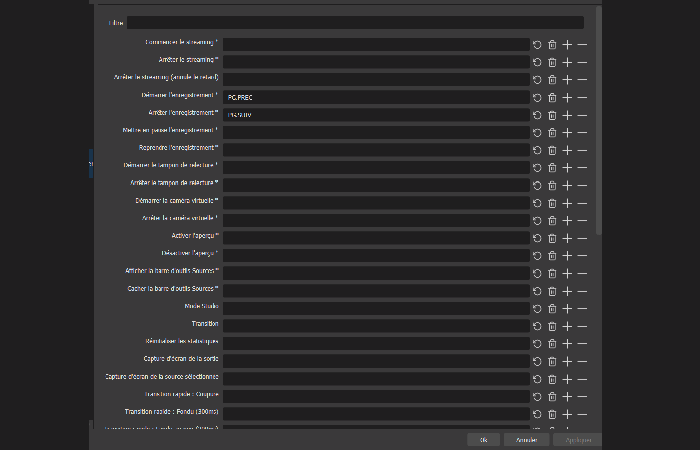This screenshot has width=700, height=450.
Task: Add hotkey for Capture d'écran de la sortie
Action: (567, 361)
